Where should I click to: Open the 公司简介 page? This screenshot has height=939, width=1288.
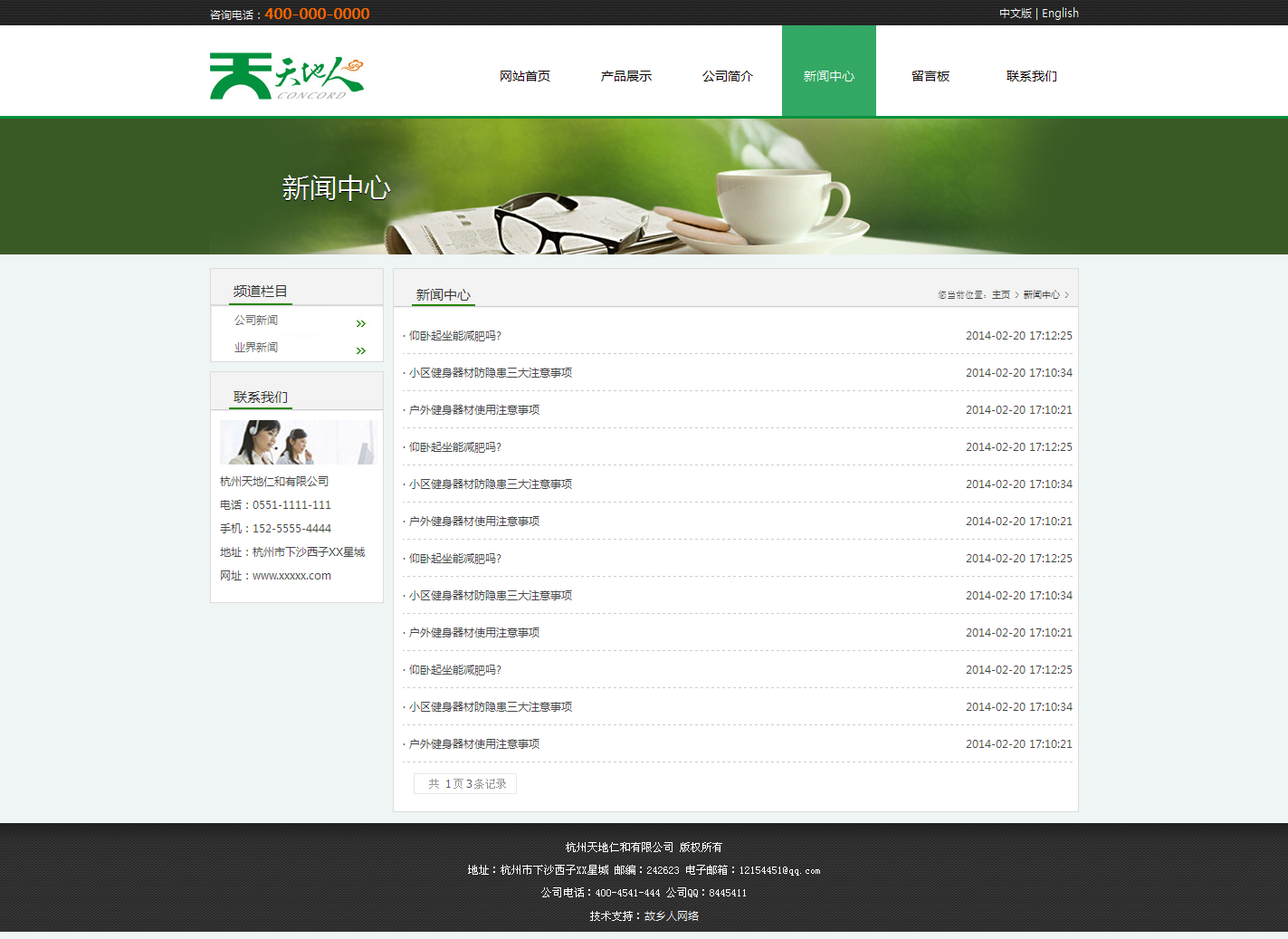coord(728,76)
